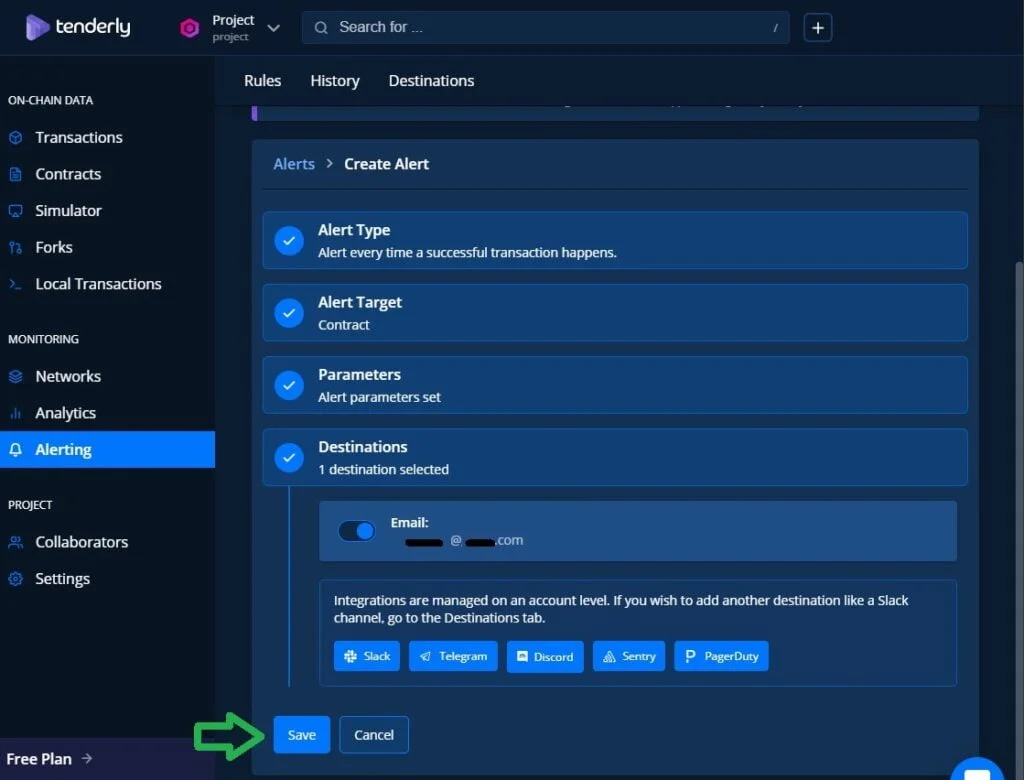Add a Slack integration
The width and height of the screenshot is (1024, 780).
(x=366, y=656)
